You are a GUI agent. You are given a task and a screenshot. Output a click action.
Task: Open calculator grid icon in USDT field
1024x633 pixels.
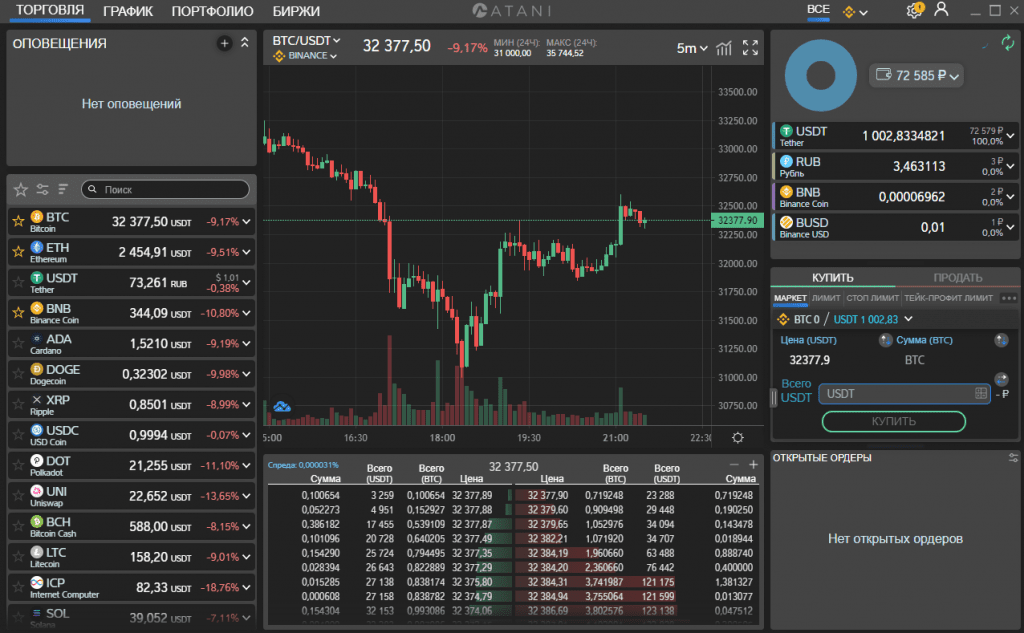click(x=981, y=393)
